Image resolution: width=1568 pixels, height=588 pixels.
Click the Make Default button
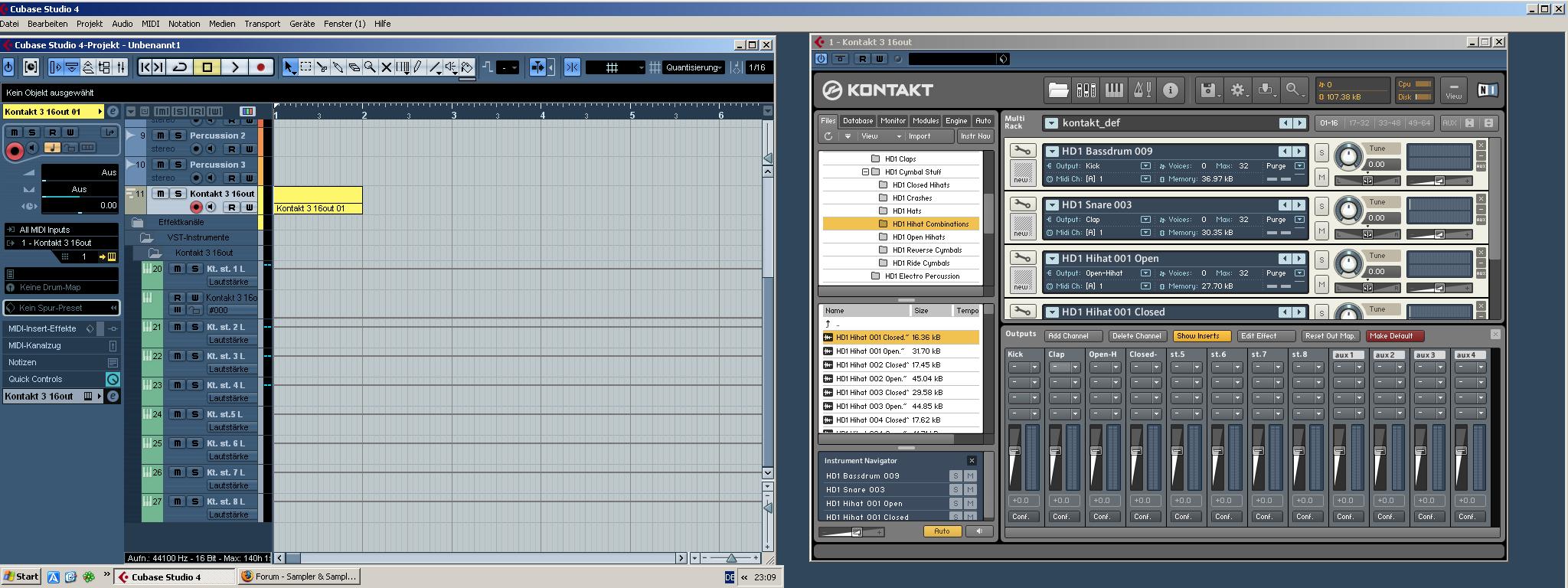coord(1395,336)
